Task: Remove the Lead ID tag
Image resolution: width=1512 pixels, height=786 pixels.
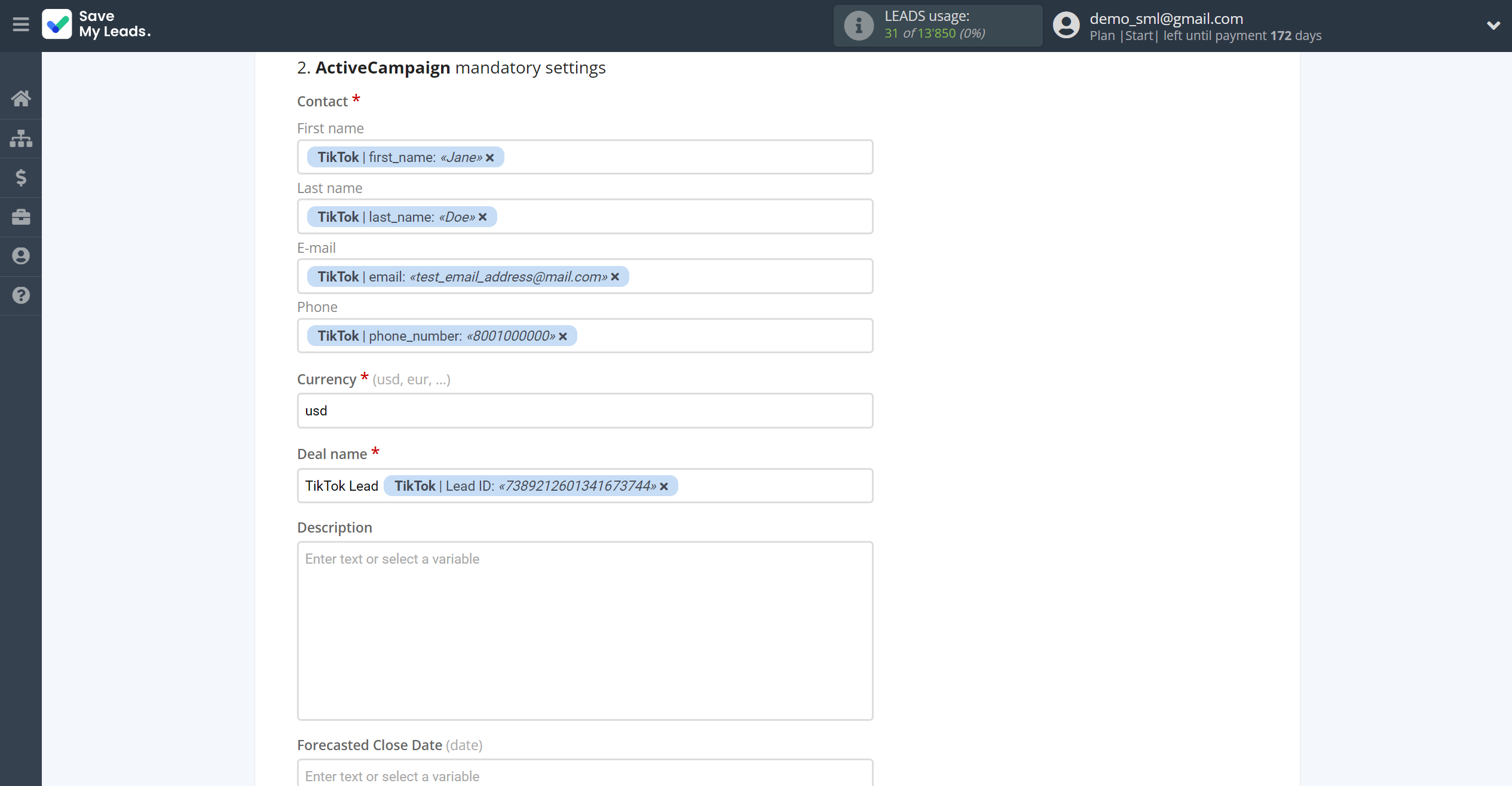Action: coord(664,487)
